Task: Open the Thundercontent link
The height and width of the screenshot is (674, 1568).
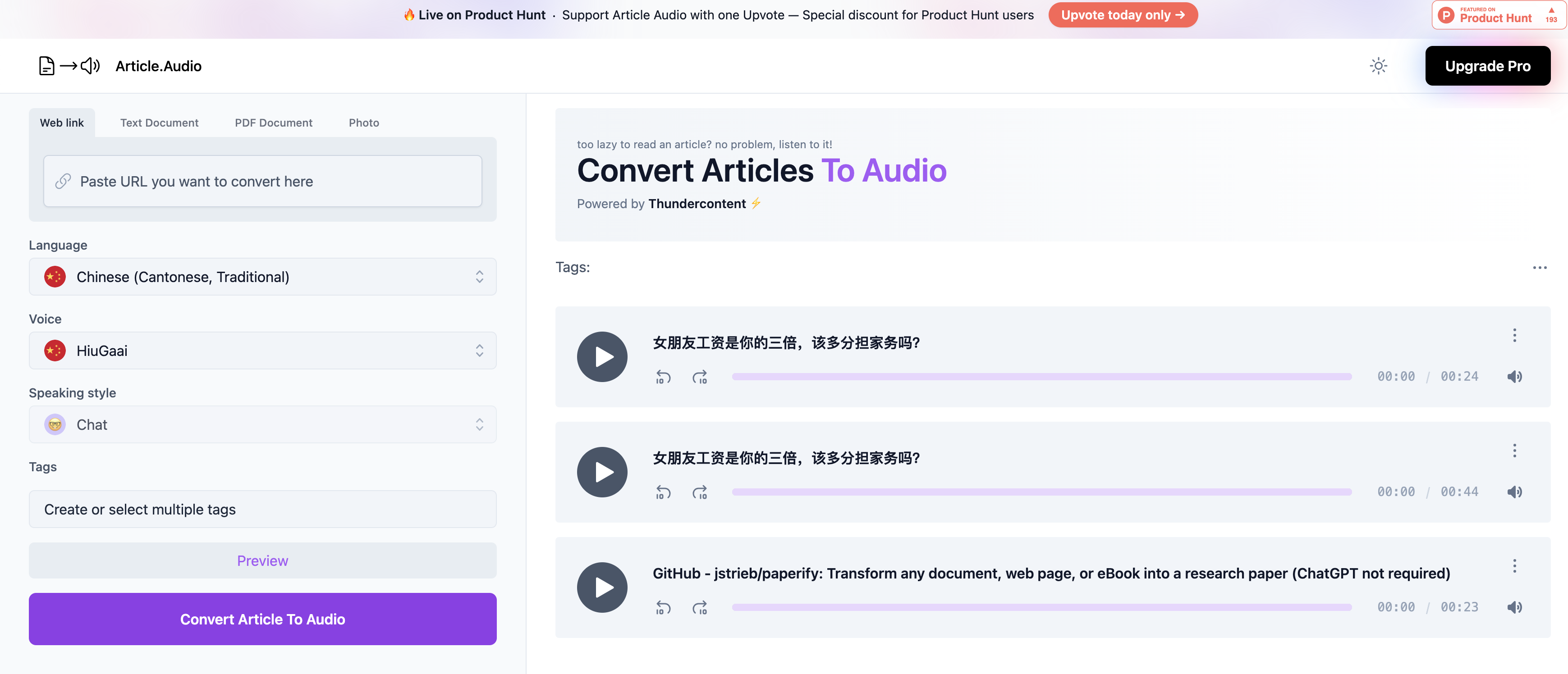Action: coord(697,204)
